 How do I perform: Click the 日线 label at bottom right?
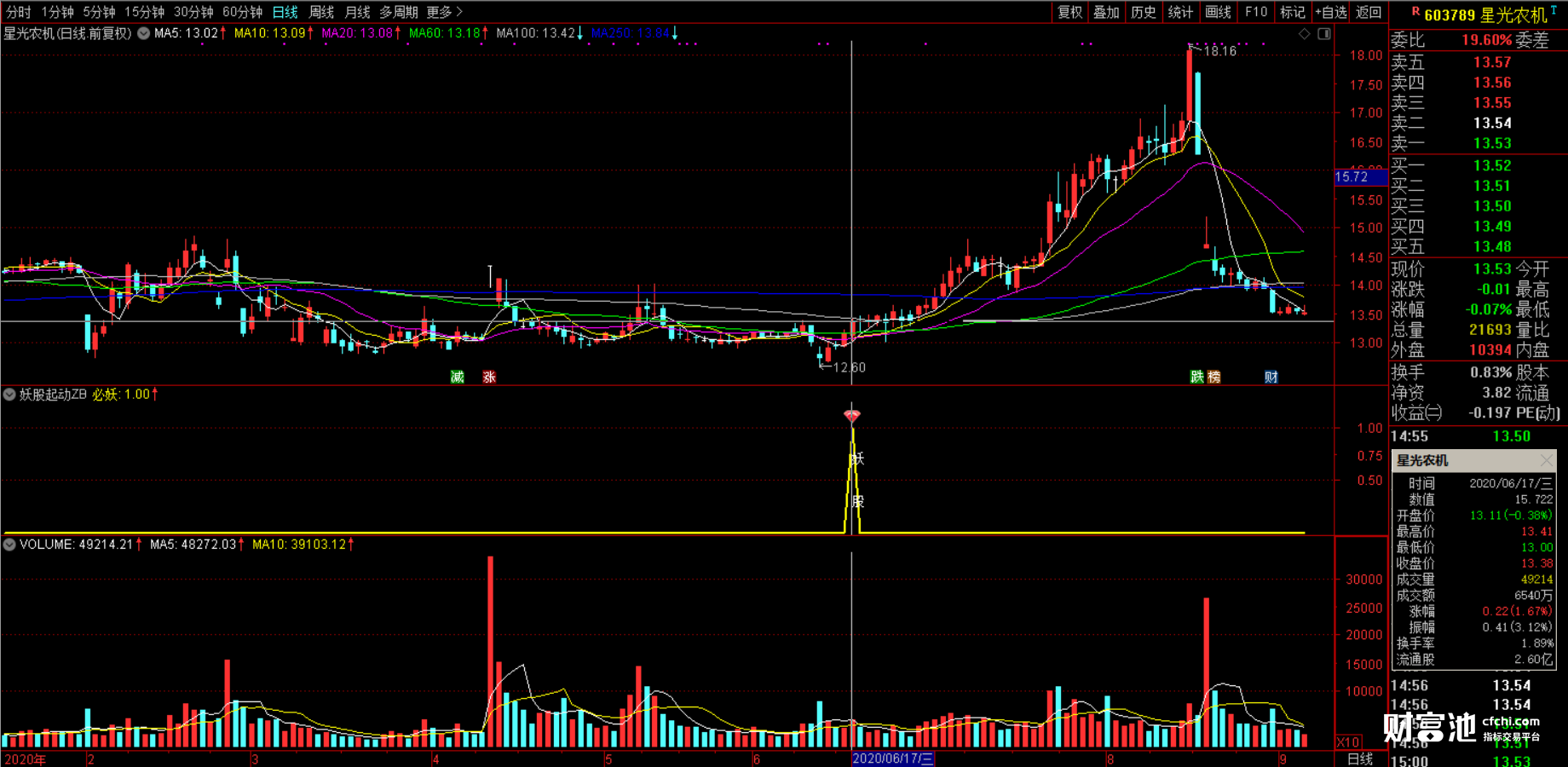pyautogui.click(x=1359, y=758)
